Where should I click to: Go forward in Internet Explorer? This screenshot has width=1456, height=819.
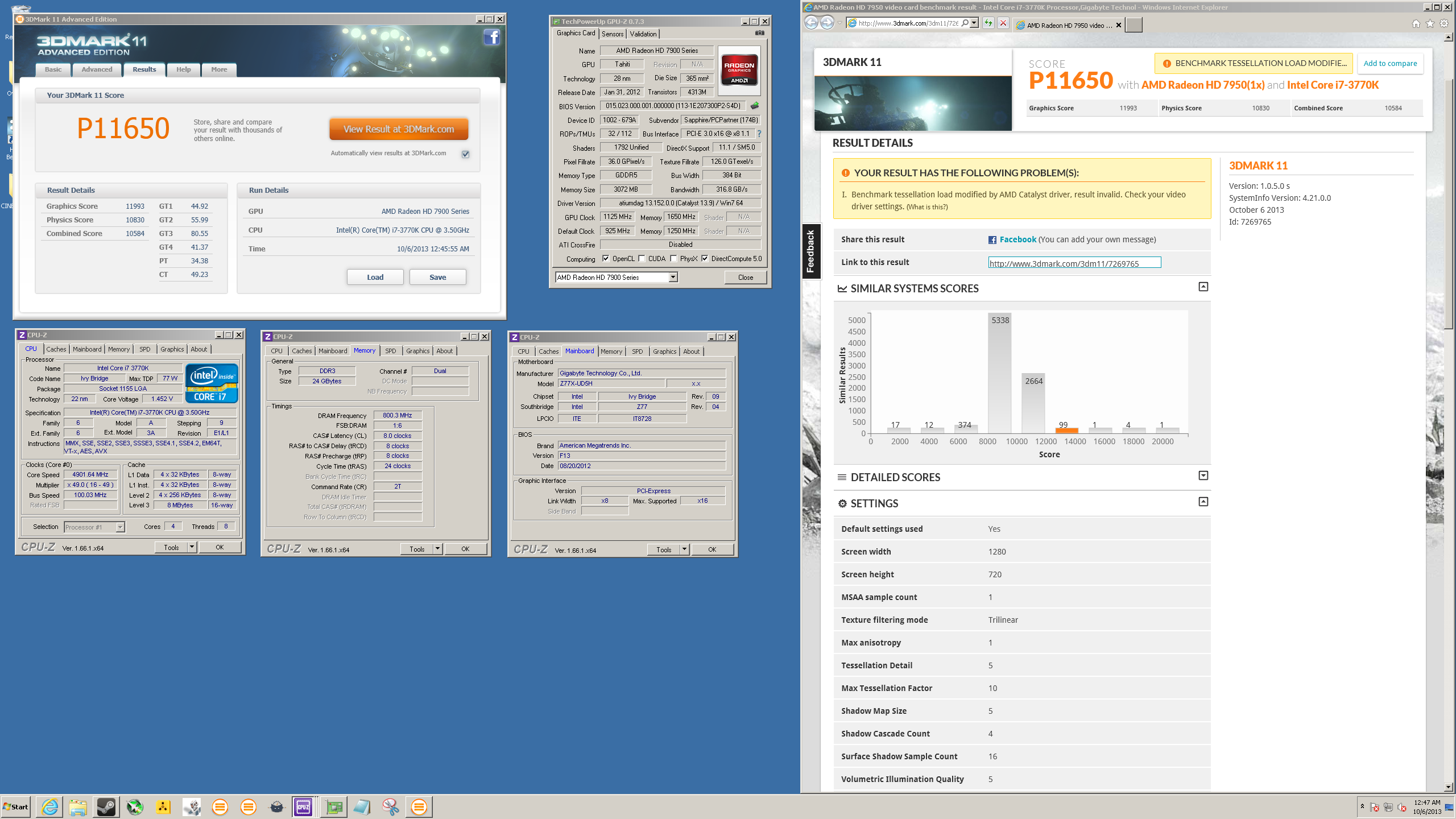pos(828,23)
